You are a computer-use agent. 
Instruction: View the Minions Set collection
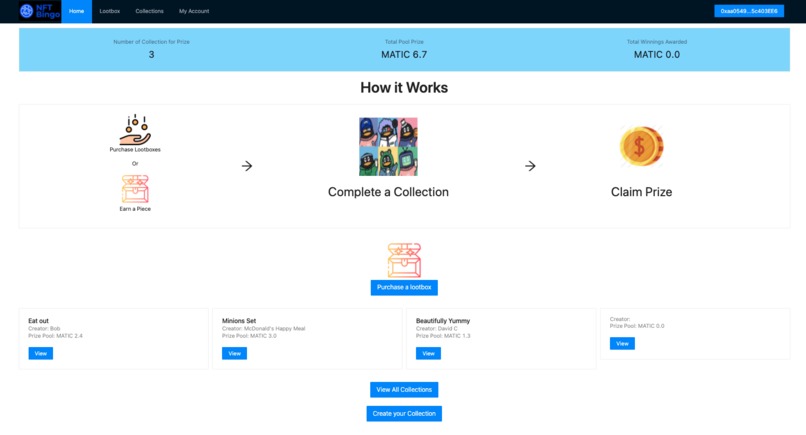[234, 353]
